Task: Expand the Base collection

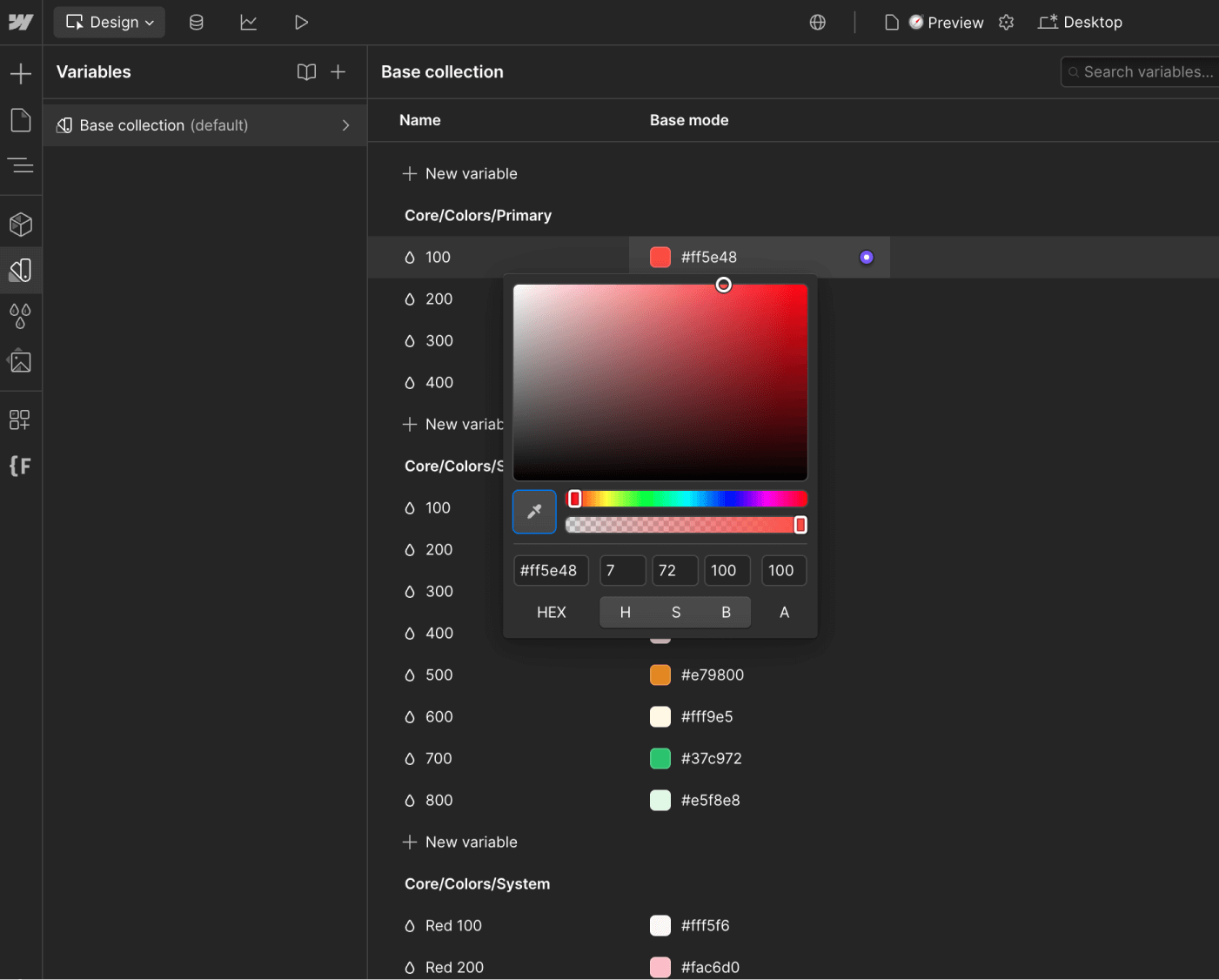Action: point(345,125)
